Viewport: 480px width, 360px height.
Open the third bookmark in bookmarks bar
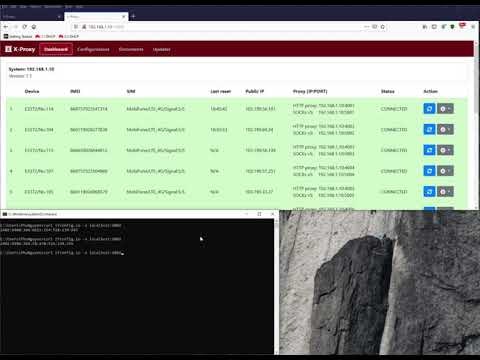69,36
